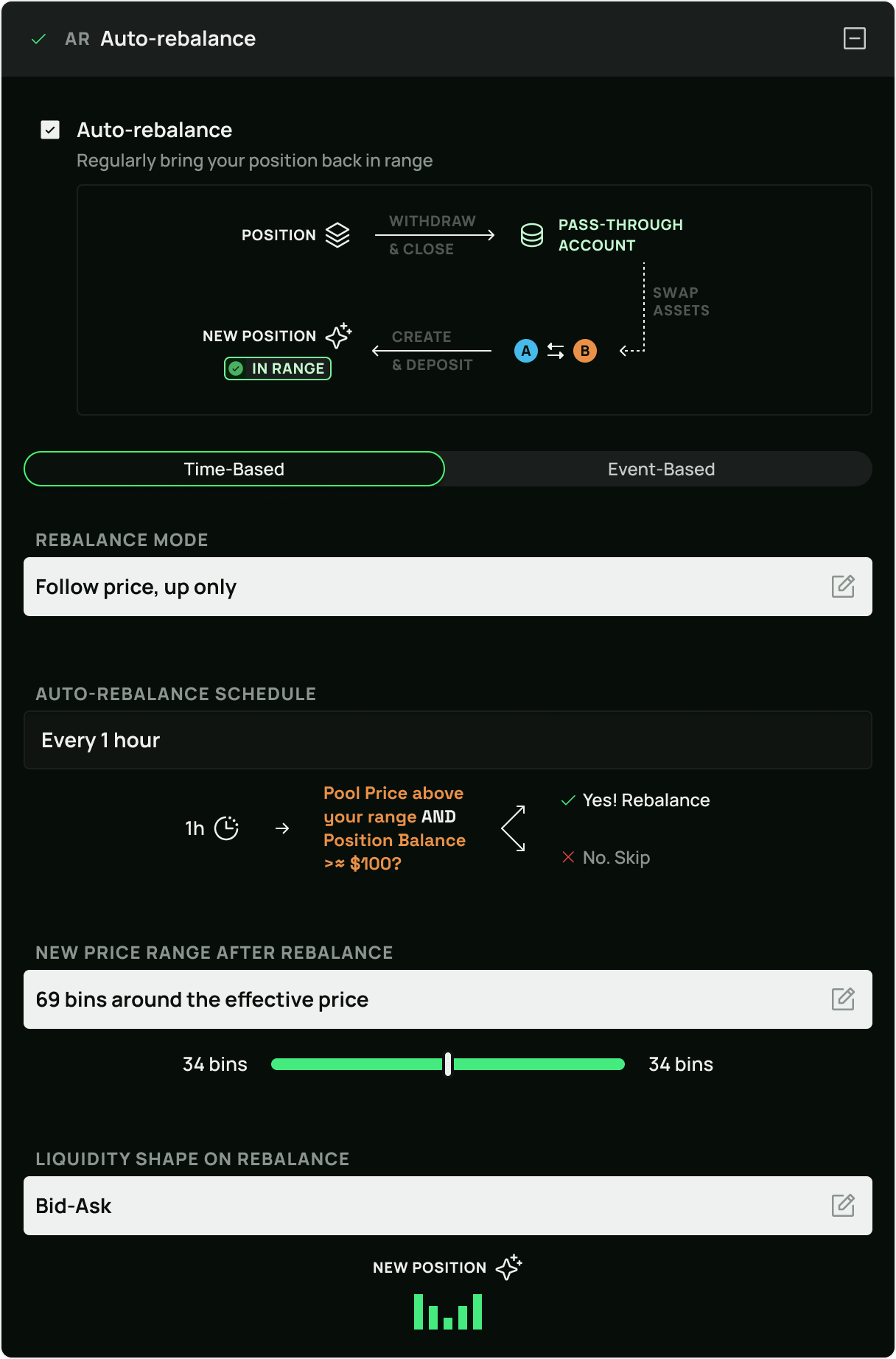Click the swap arrows between assets
Image resolution: width=896 pixels, height=1359 pixels.
[x=556, y=351]
